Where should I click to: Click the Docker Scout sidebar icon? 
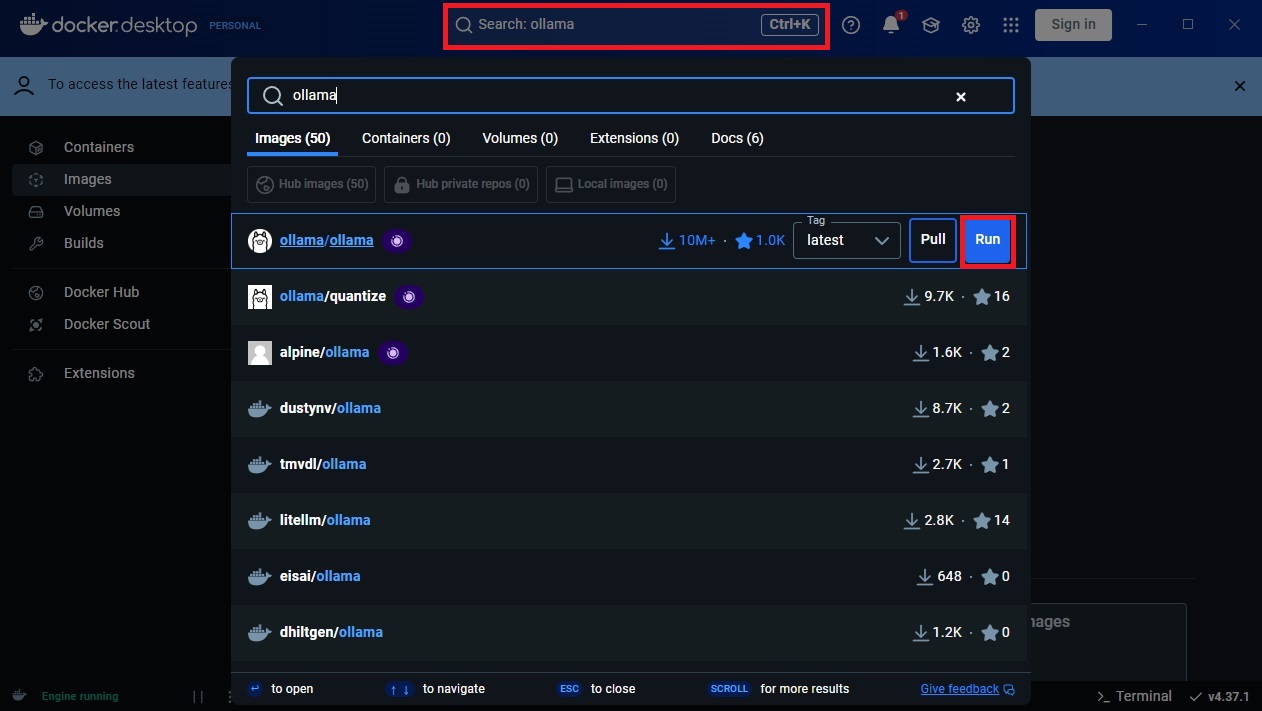point(36,325)
